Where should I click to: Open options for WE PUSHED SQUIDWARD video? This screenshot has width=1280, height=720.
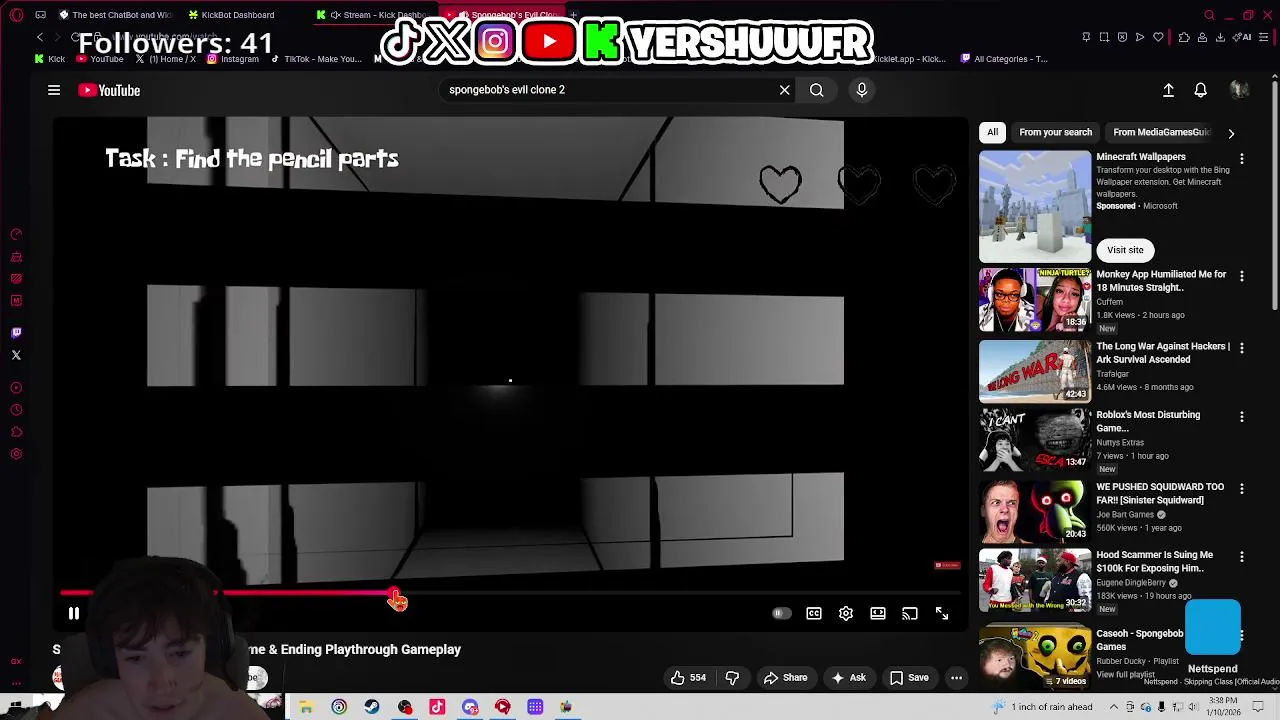point(1242,488)
